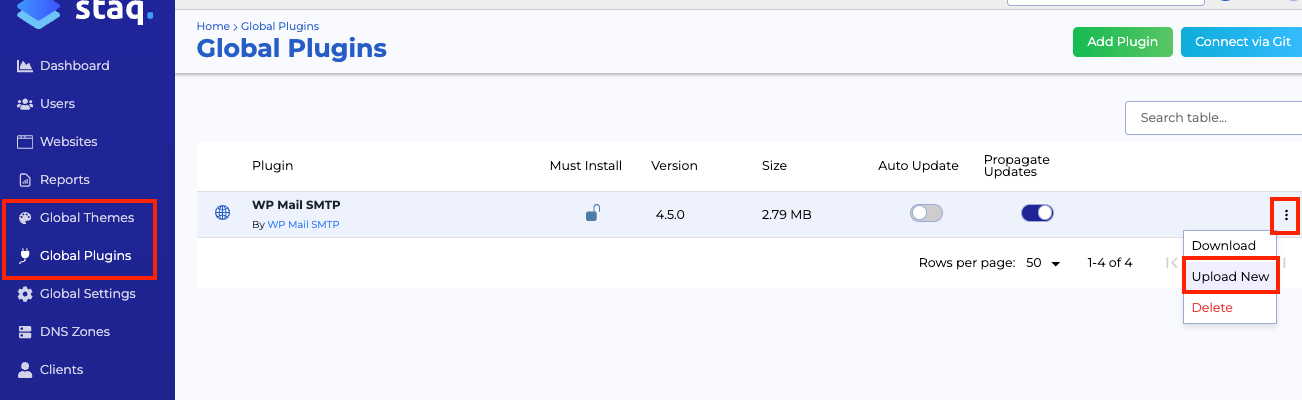Open DNS Zones in sidebar
Screen dimensions: 1302x400
(75, 332)
